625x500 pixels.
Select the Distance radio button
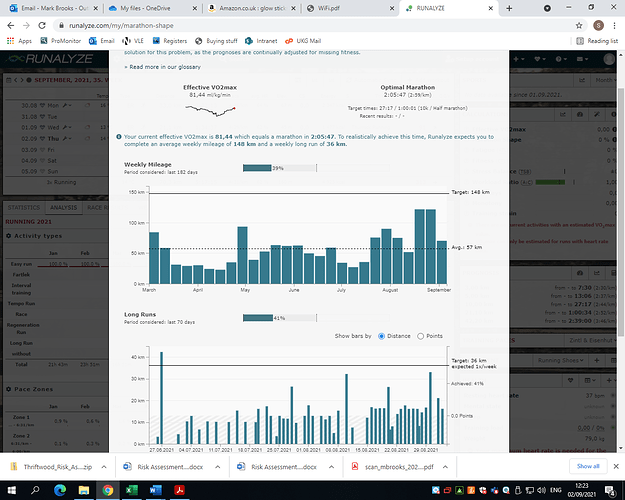pos(381,336)
